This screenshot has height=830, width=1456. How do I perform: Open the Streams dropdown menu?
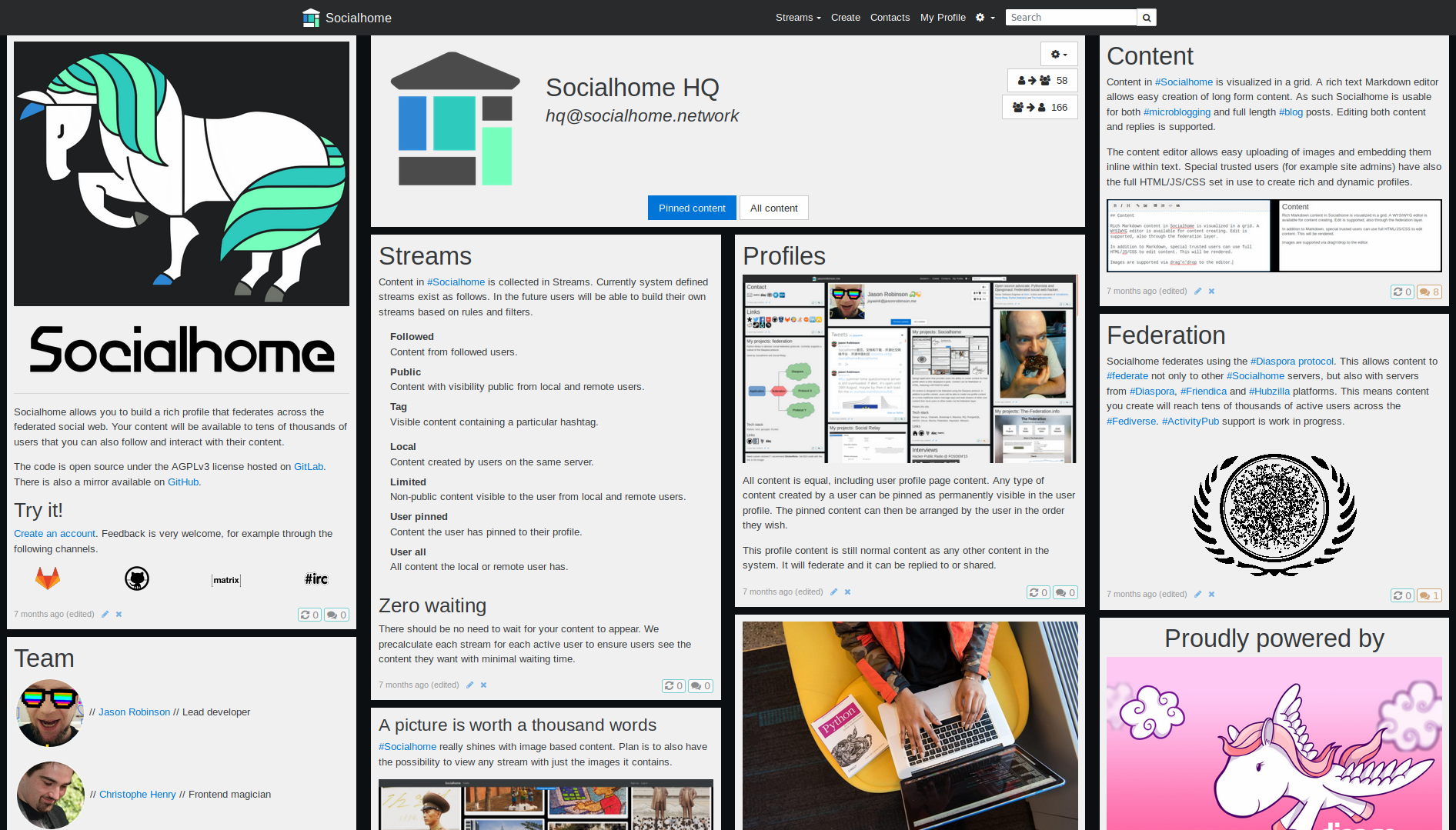[798, 18]
